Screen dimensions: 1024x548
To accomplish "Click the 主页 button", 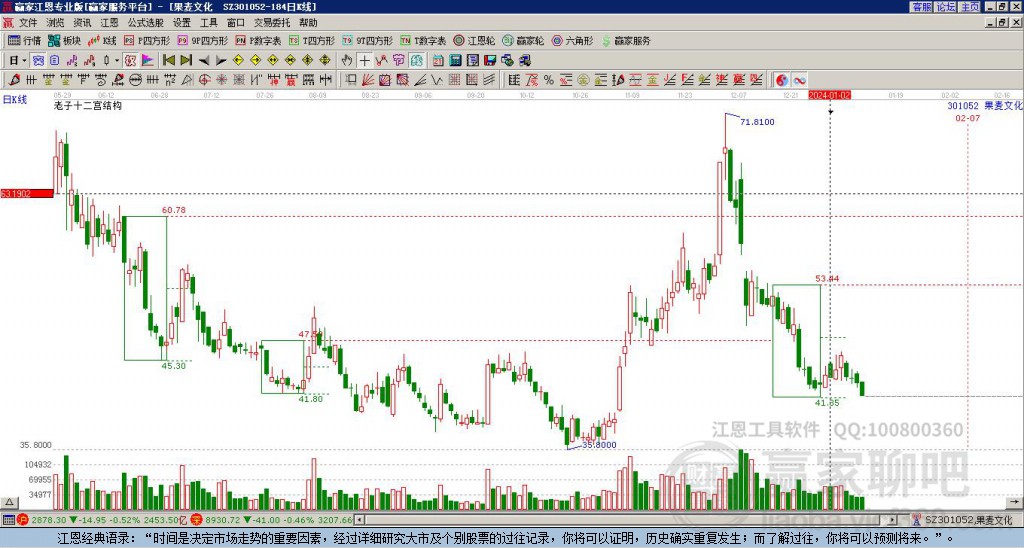I will [x=970, y=7].
